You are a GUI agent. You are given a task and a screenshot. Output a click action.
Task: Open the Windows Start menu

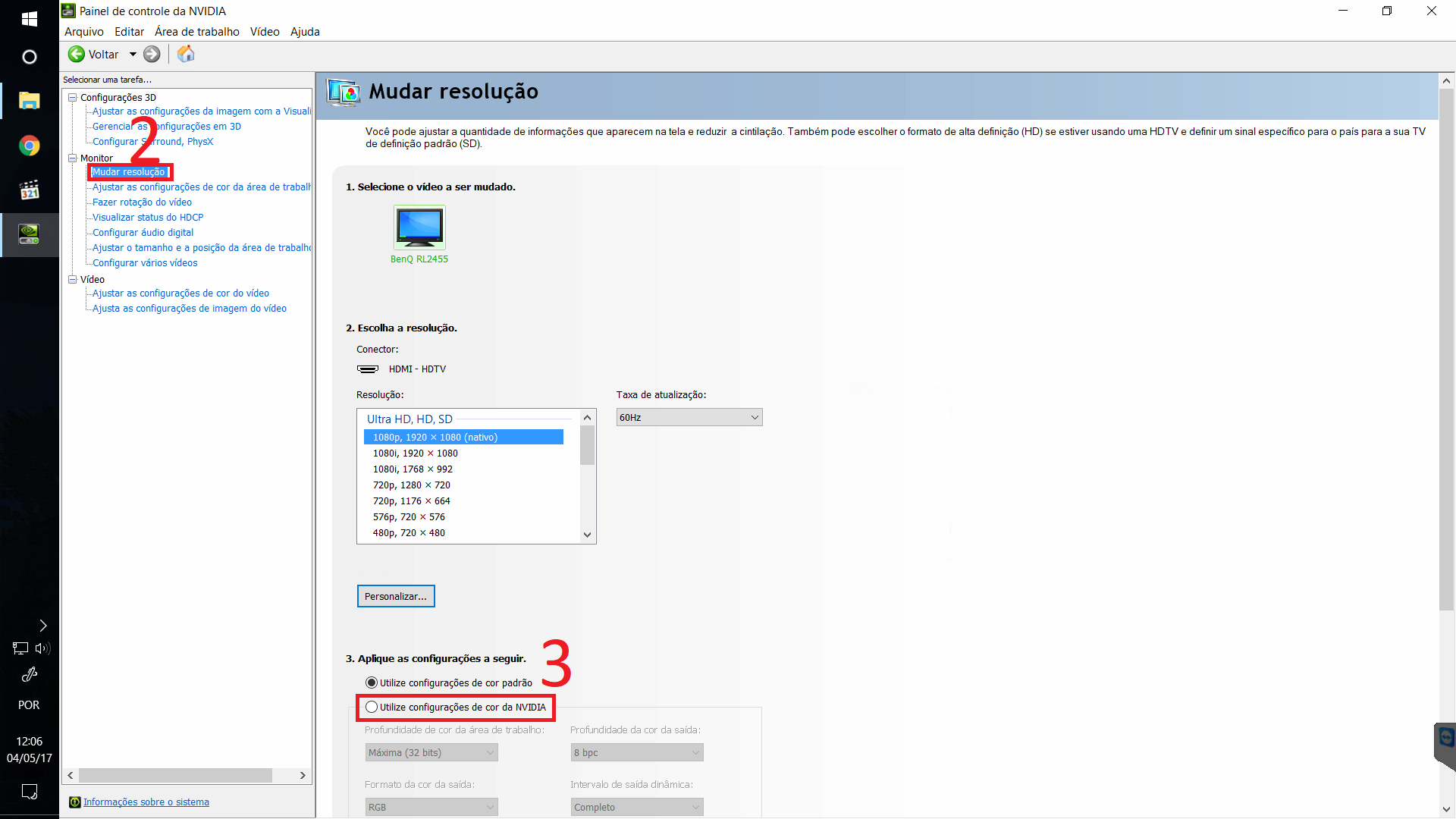pos(30,18)
